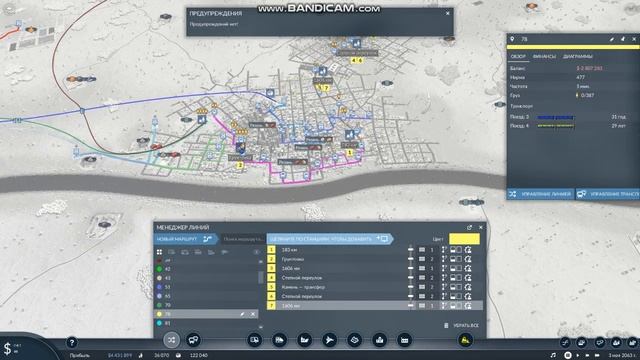Open the ship and harbor construction icon
Screen dimensions: 640x360
(304, 340)
